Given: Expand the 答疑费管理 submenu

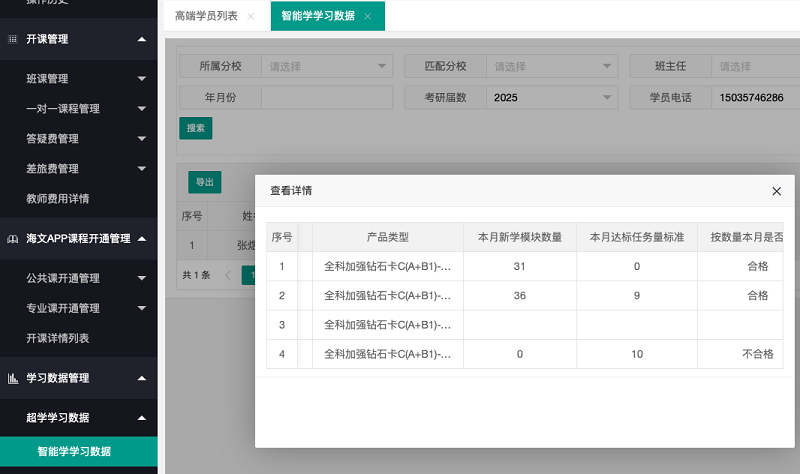Looking at the screenshot, I should tap(141, 139).
